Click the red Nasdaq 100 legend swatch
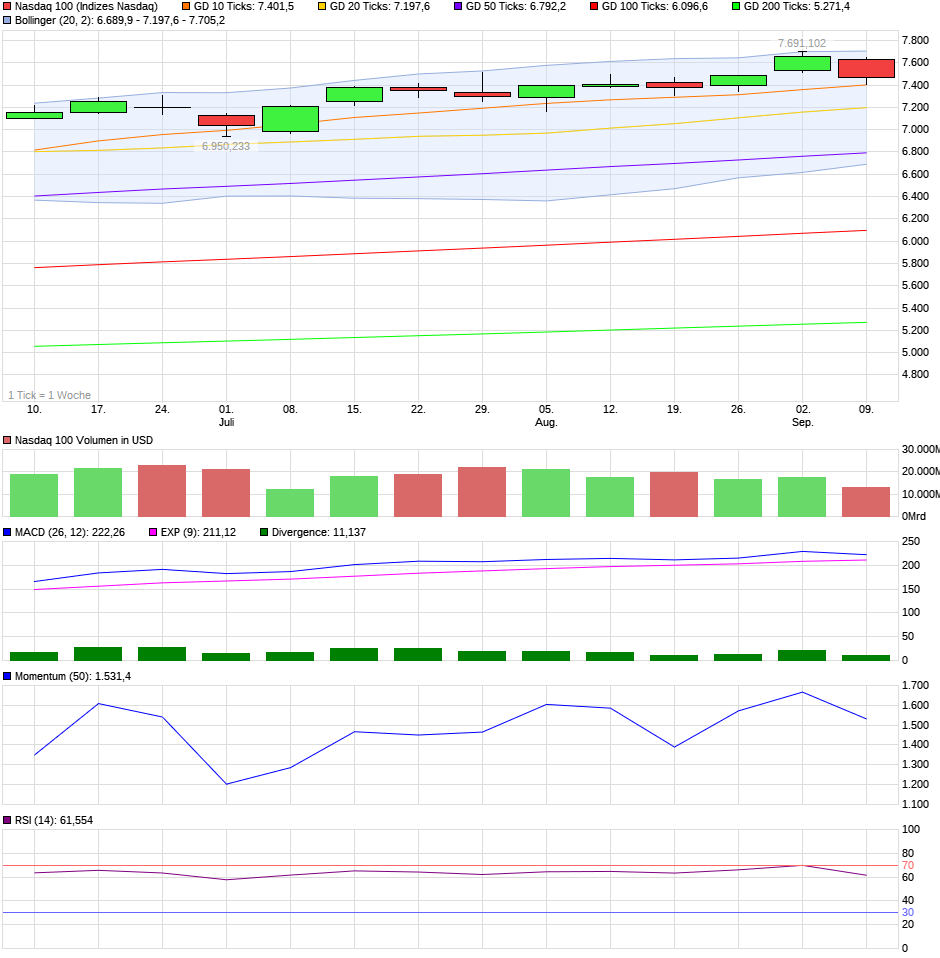This screenshot has height=958, width=940. click(7, 6)
